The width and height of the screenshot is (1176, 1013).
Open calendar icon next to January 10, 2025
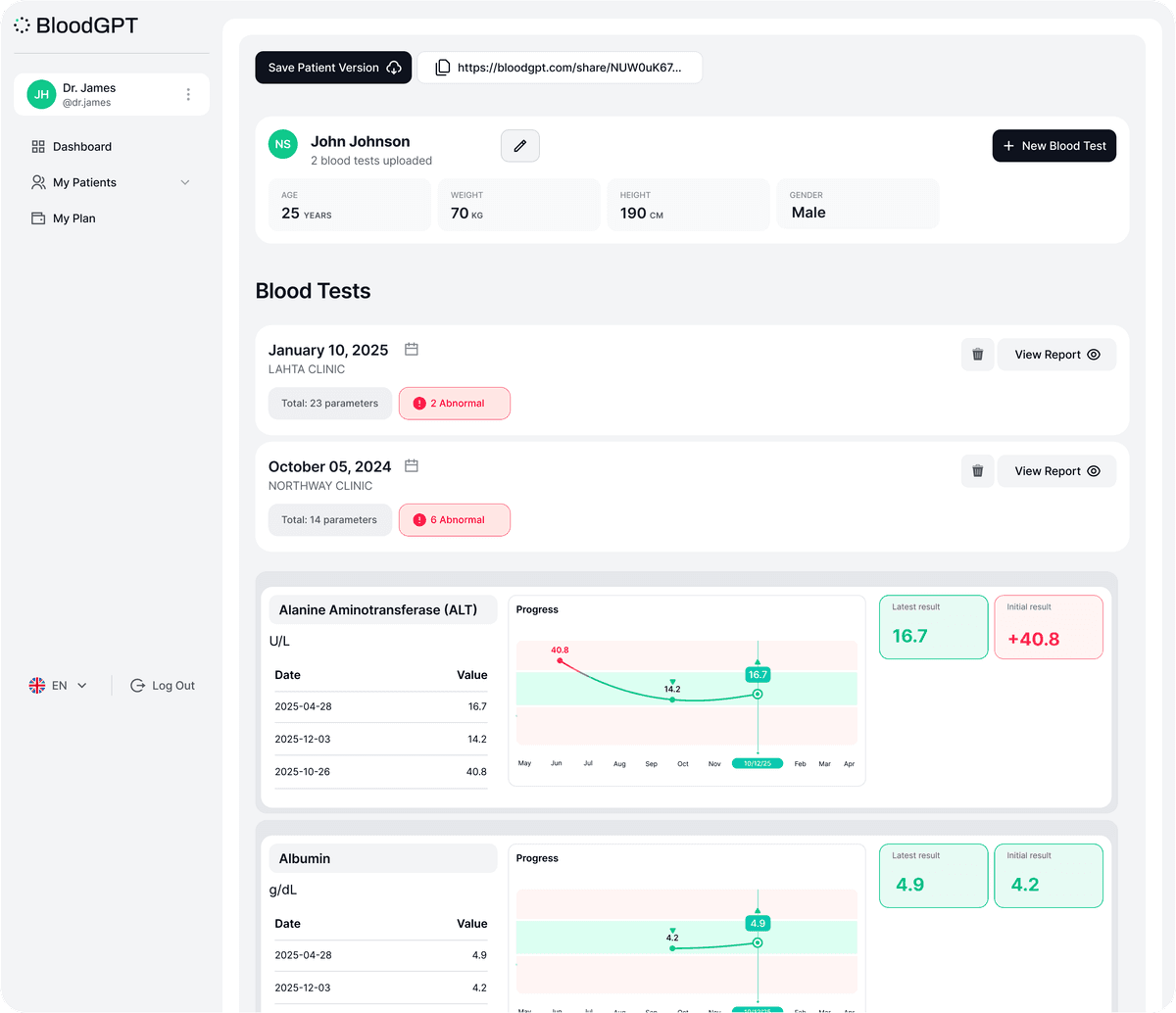click(x=412, y=350)
